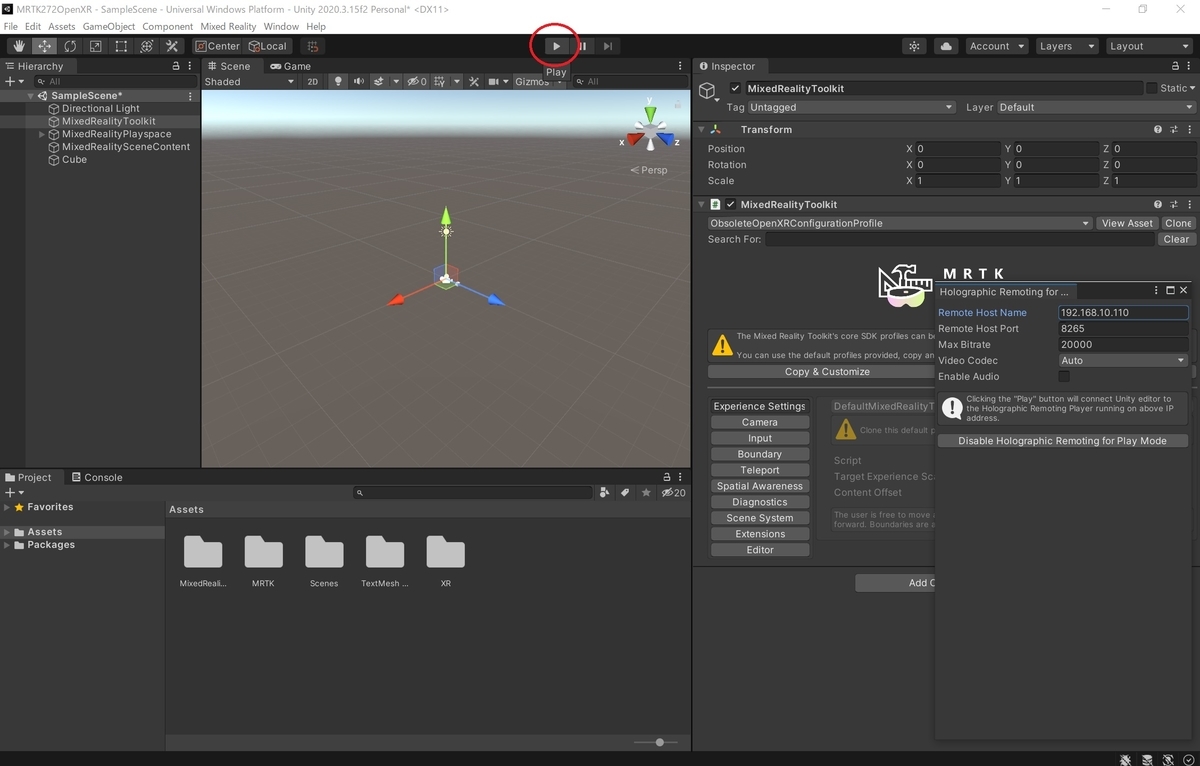This screenshot has height=766, width=1200.
Task: Open the Account dropdown
Action: coord(997,46)
